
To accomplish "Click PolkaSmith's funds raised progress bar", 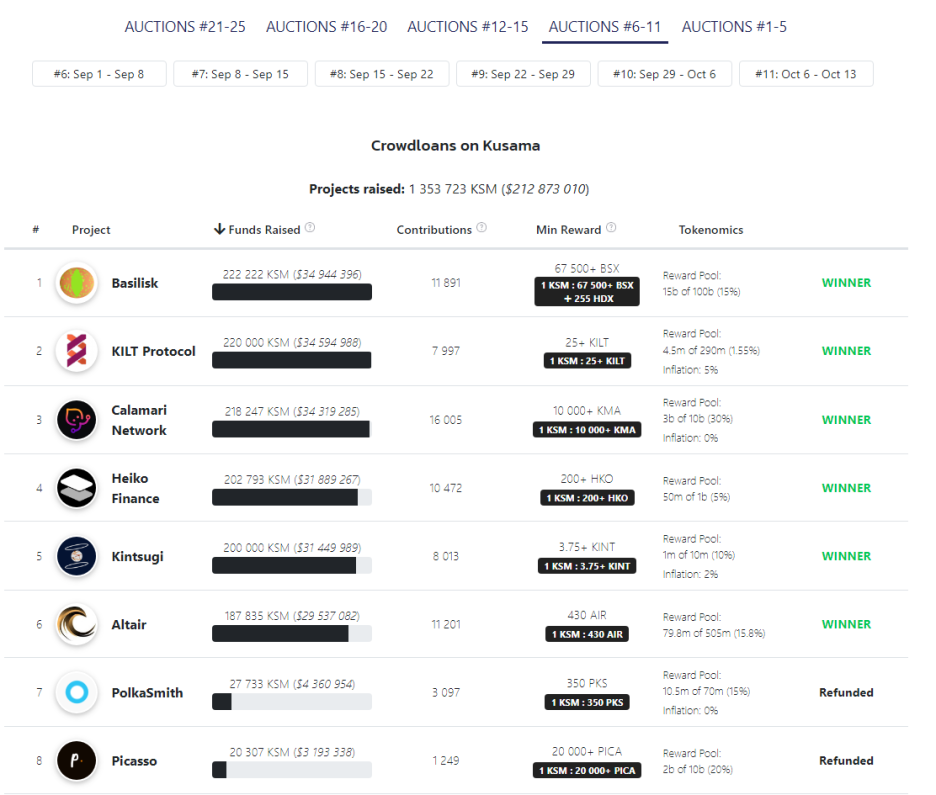I will pos(292,702).
